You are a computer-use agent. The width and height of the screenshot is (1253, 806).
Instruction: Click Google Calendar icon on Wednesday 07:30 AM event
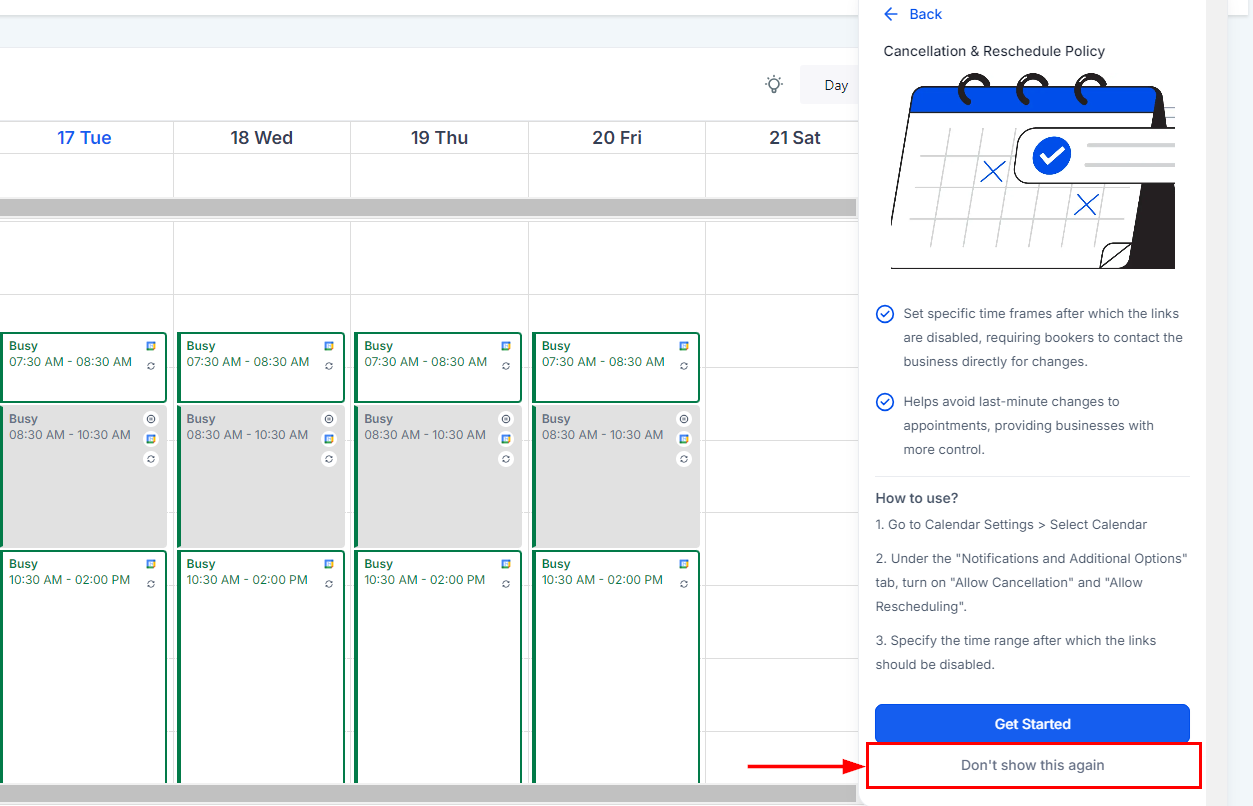[x=329, y=346]
